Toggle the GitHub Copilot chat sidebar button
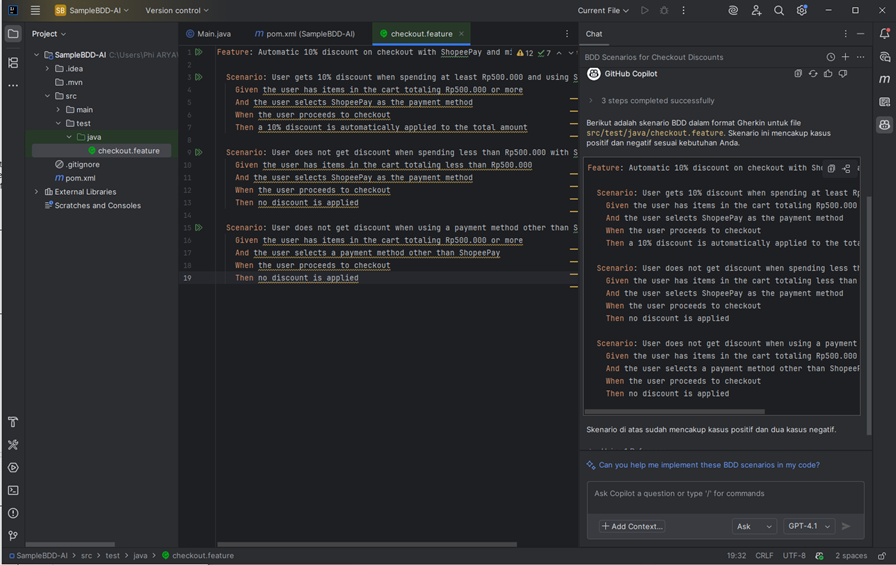The width and height of the screenshot is (896, 565). [x=884, y=125]
